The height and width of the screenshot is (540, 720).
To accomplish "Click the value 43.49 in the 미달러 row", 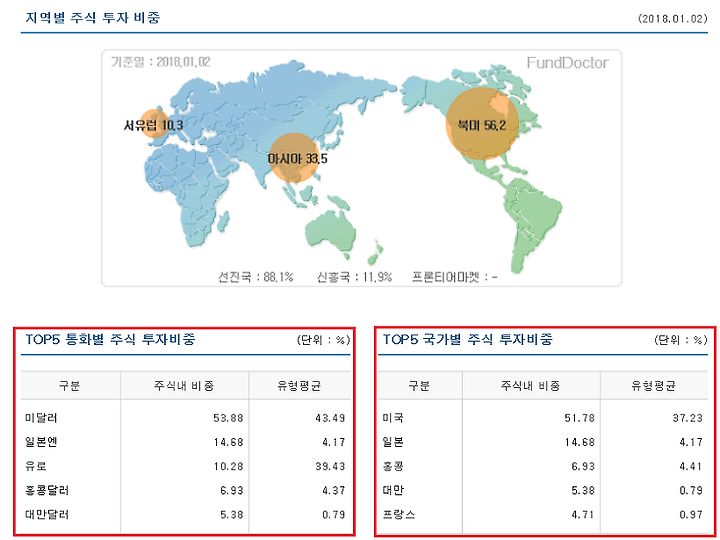I will click(x=330, y=418).
